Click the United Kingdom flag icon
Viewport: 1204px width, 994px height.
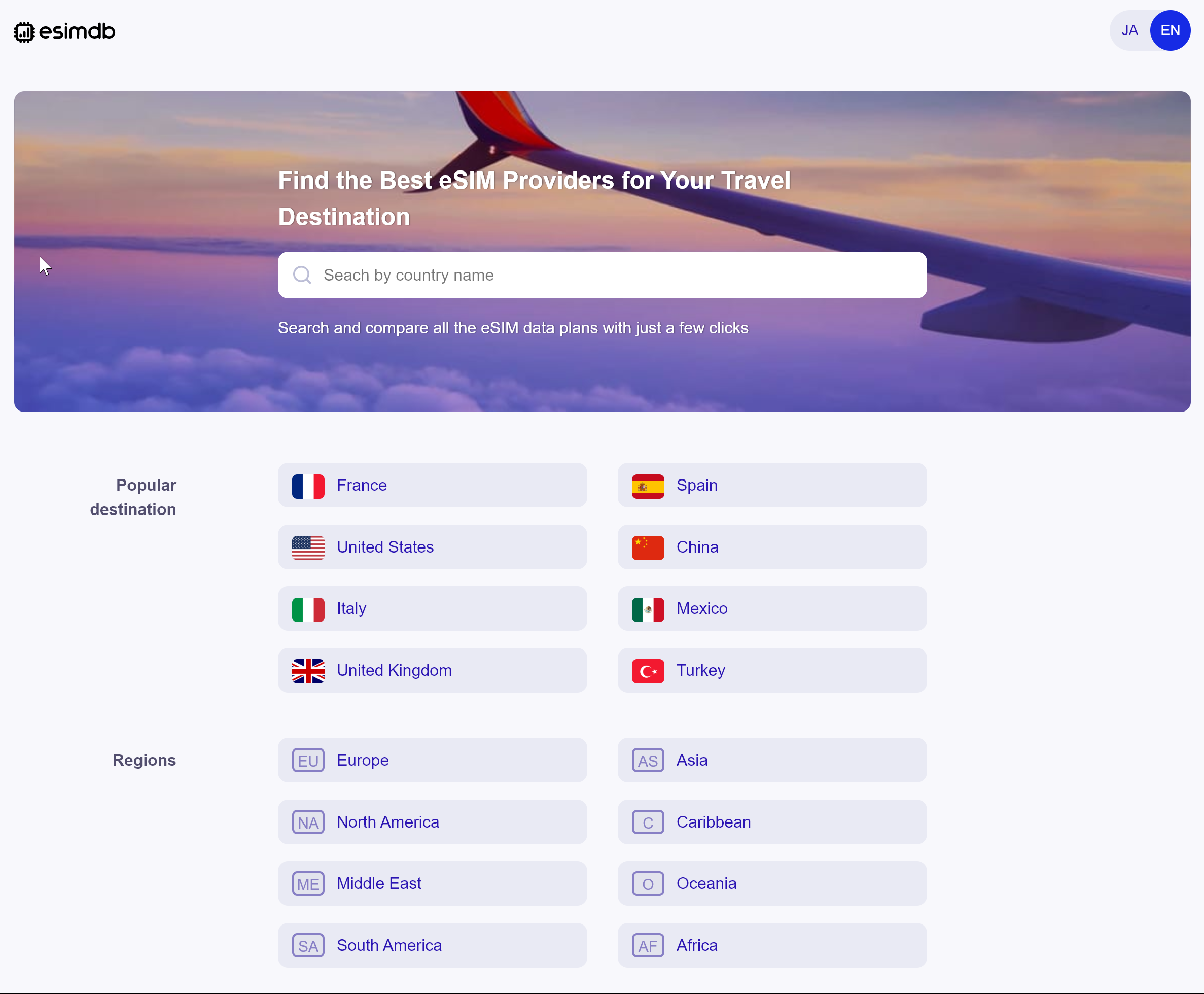pos(308,670)
